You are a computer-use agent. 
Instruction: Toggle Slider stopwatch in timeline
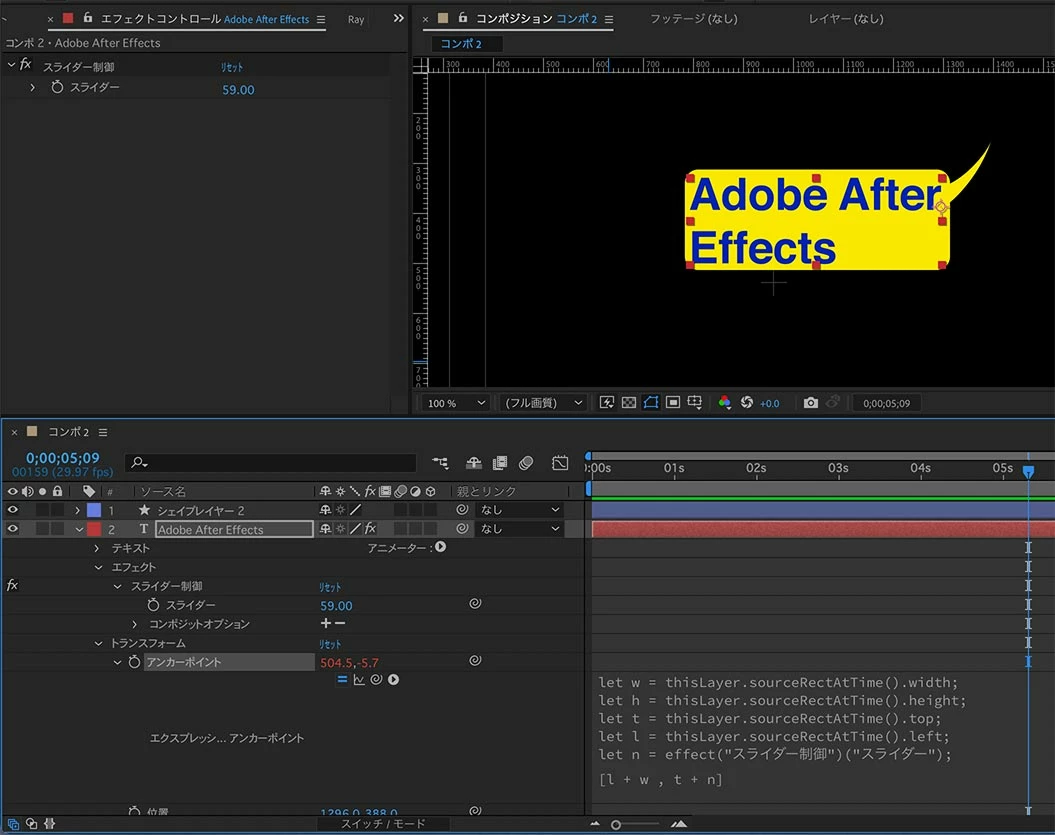pos(153,604)
